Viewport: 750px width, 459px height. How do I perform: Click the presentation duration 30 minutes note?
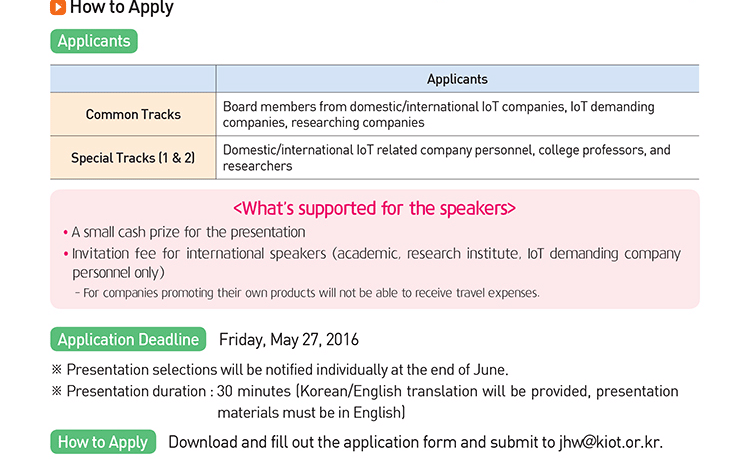364,391
